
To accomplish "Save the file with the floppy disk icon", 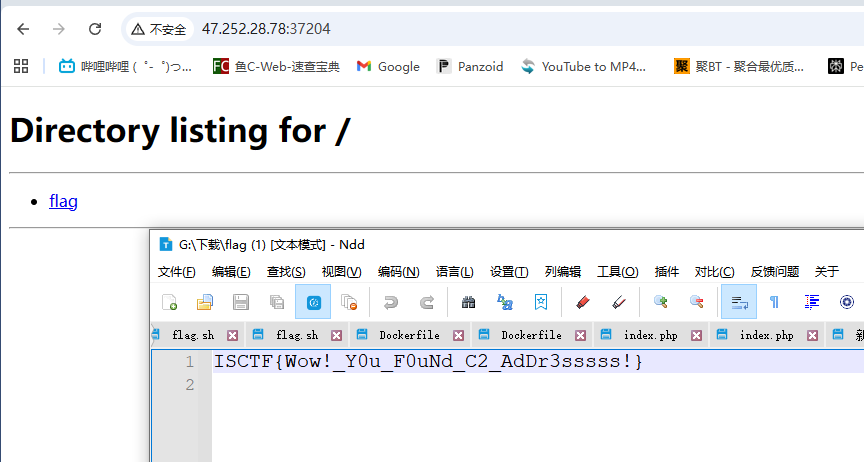I will (241, 301).
